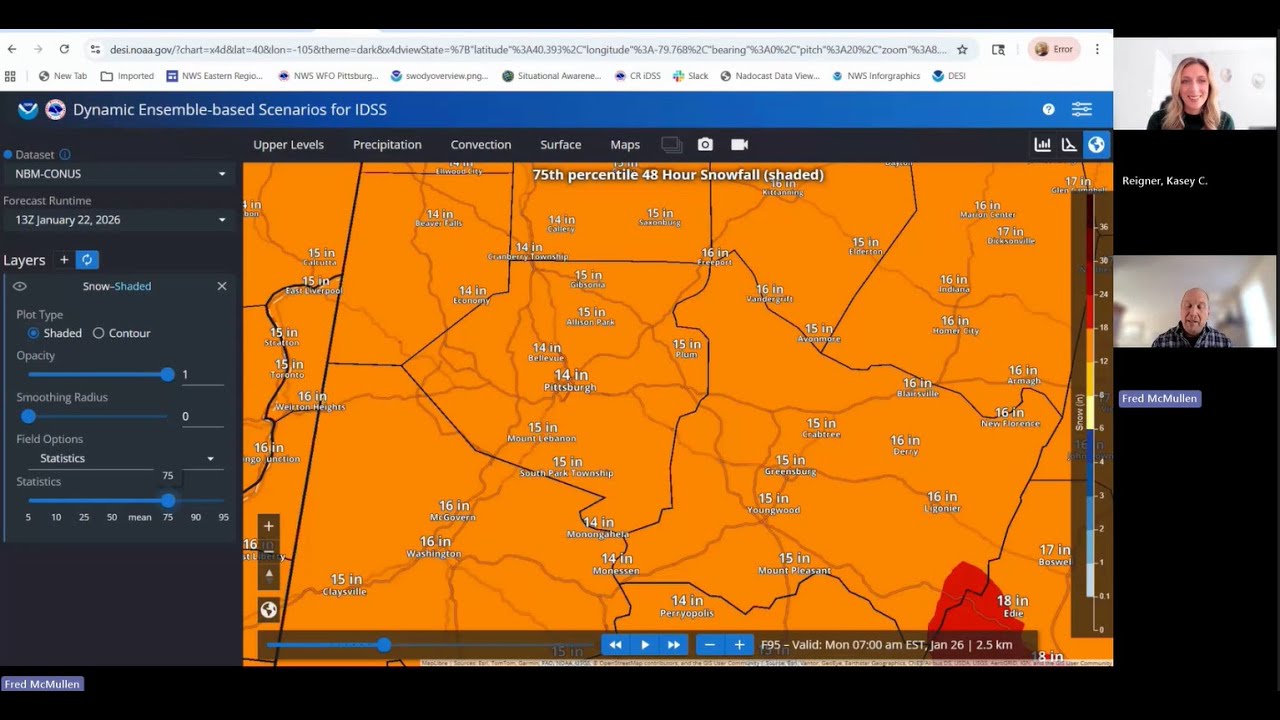Reset map bearing compass arrow
Screen dimensions: 1280x720
[268, 574]
